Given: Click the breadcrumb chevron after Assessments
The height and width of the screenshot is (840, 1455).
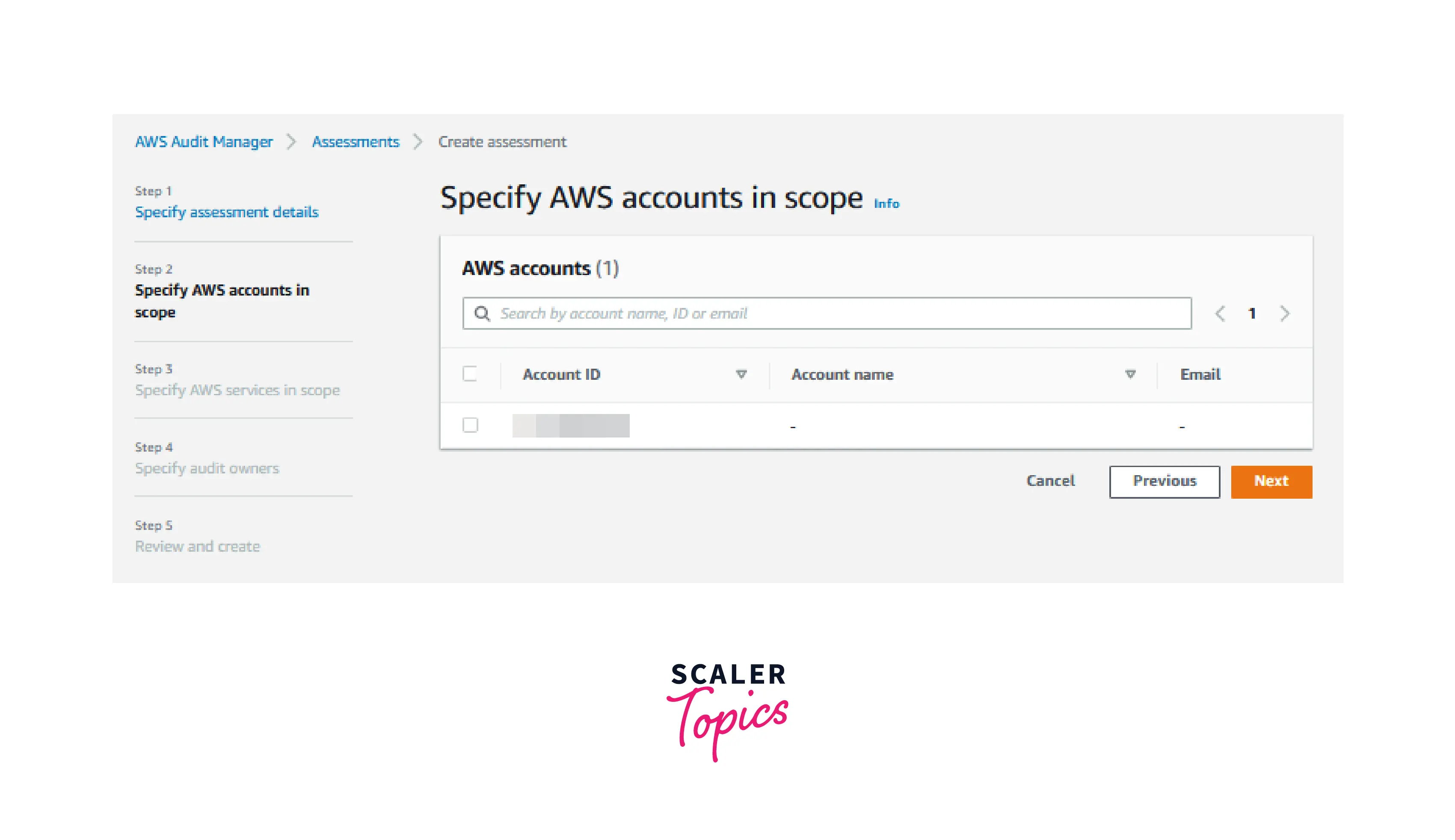Looking at the screenshot, I should pos(418,142).
